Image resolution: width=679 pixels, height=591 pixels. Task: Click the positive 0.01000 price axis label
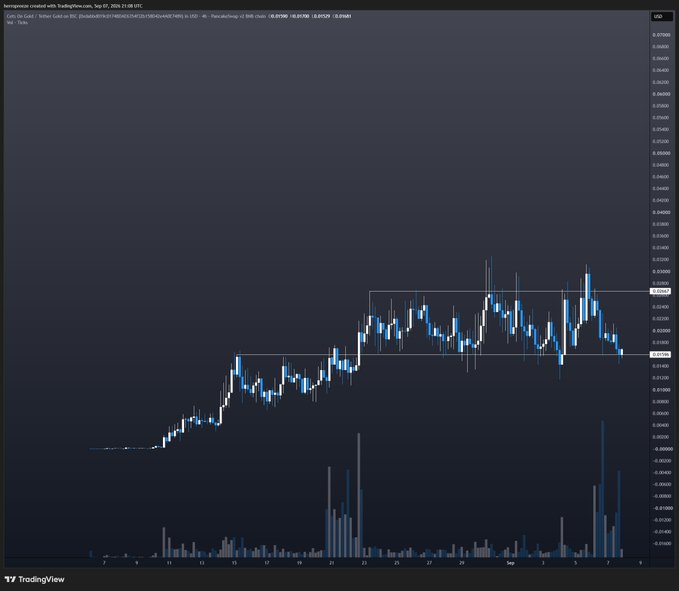click(x=661, y=390)
